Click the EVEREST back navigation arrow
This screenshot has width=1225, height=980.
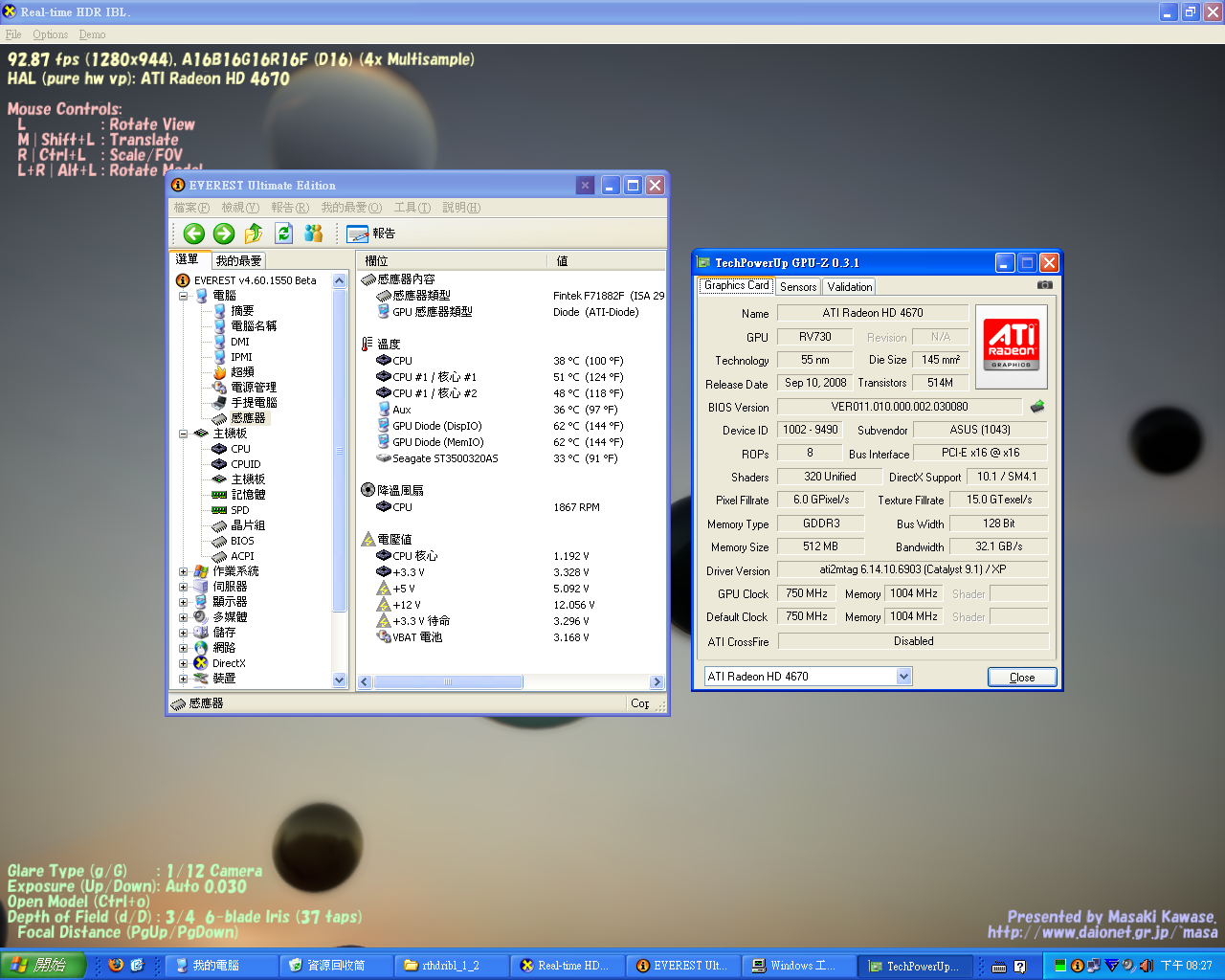click(x=194, y=234)
